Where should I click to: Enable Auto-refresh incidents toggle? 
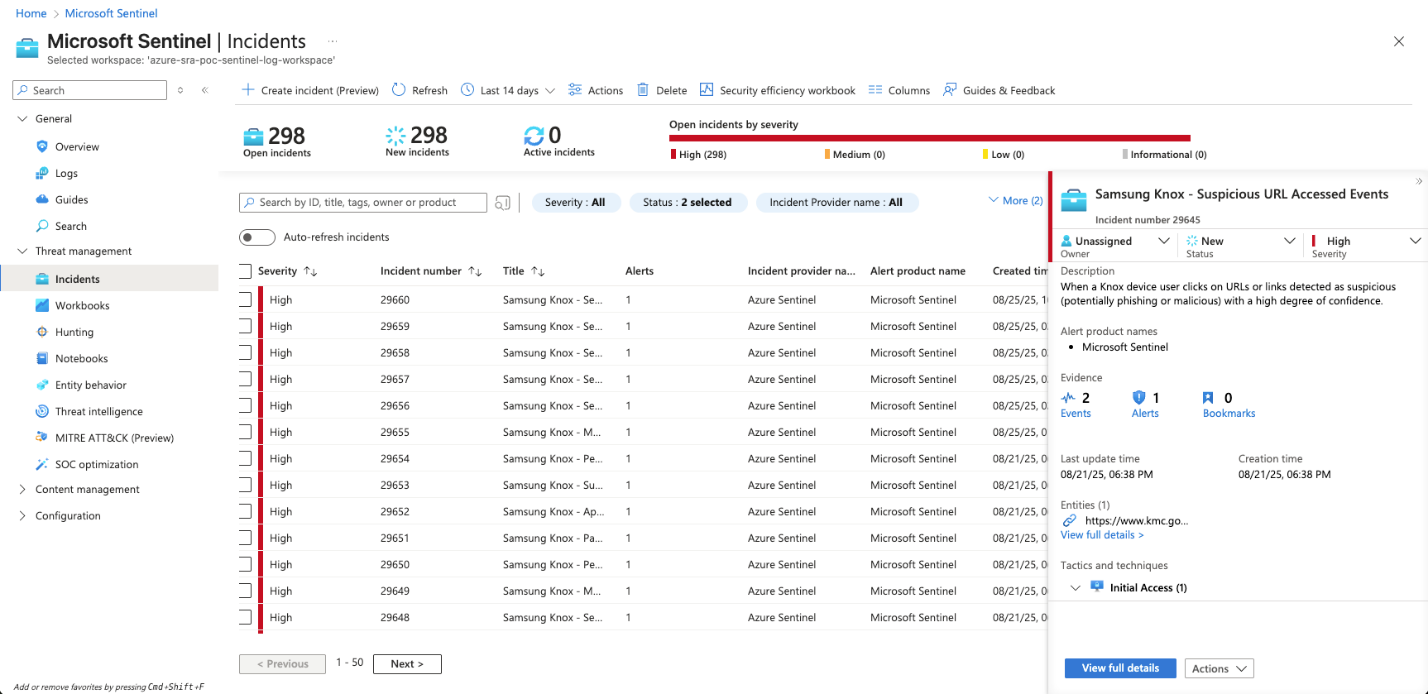pyautogui.click(x=257, y=237)
